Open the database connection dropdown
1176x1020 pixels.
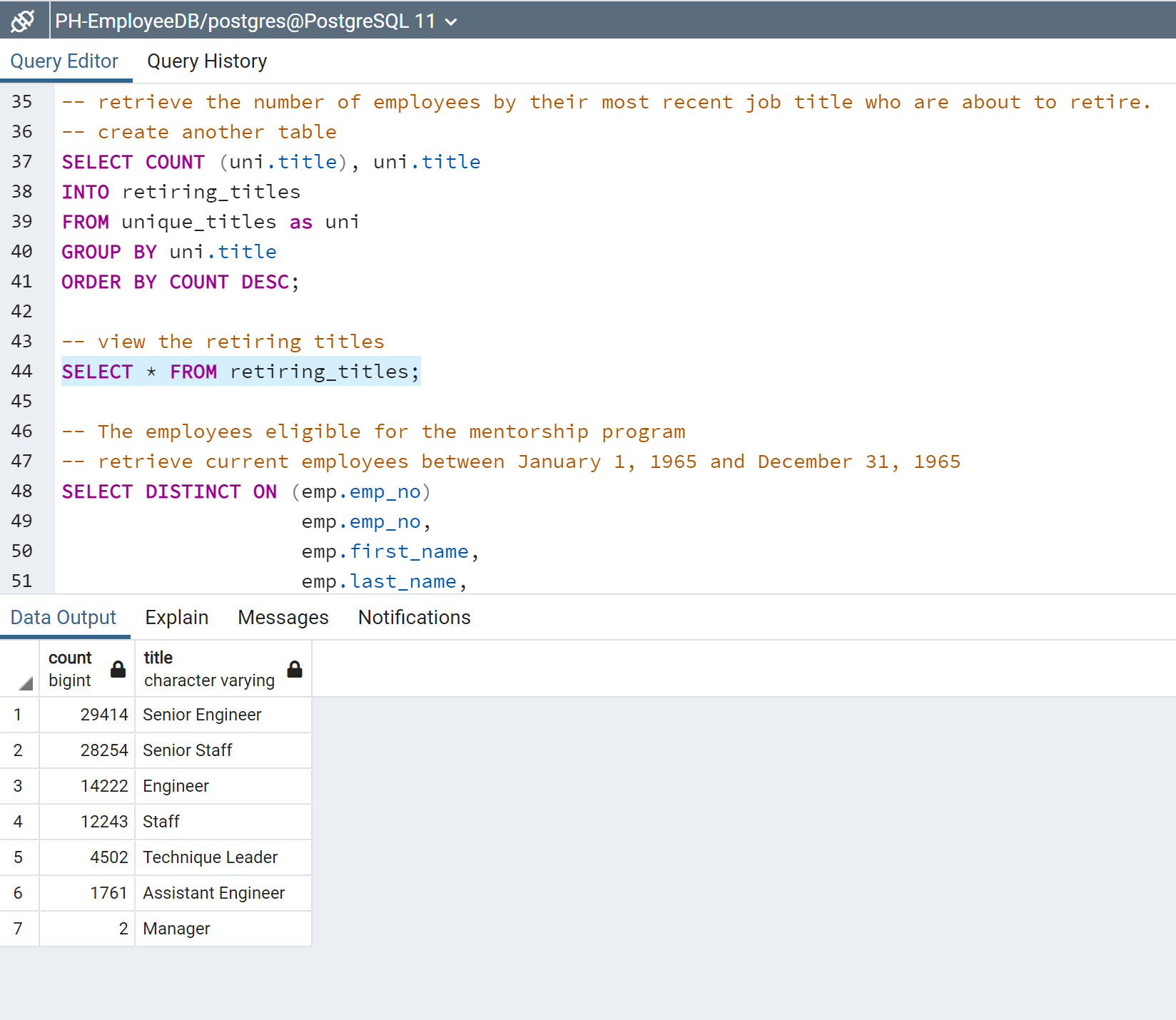(451, 21)
